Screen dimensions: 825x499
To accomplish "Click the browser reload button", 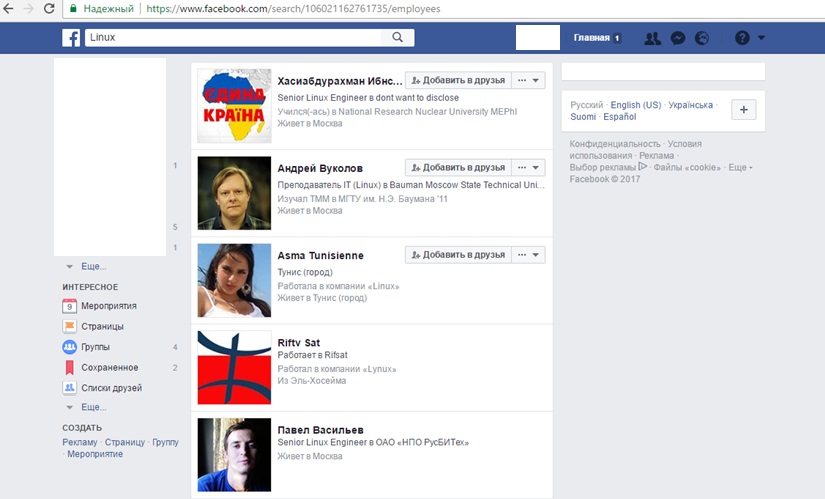I will point(49,8).
